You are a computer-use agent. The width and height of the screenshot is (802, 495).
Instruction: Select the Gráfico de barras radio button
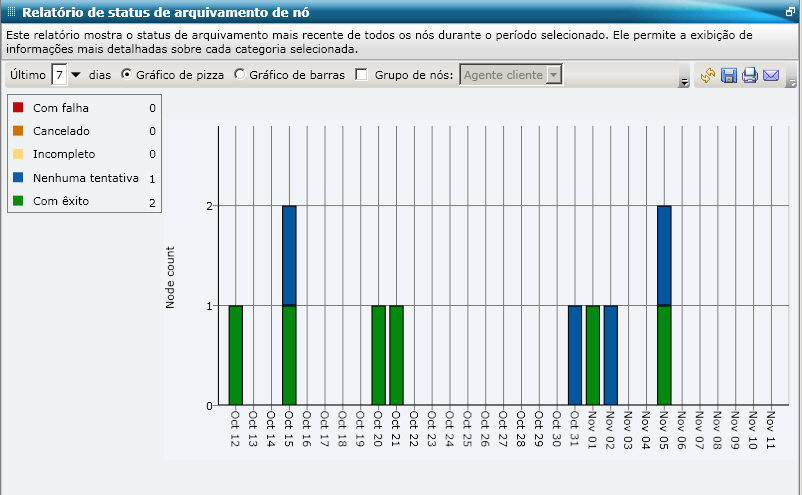click(x=239, y=74)
